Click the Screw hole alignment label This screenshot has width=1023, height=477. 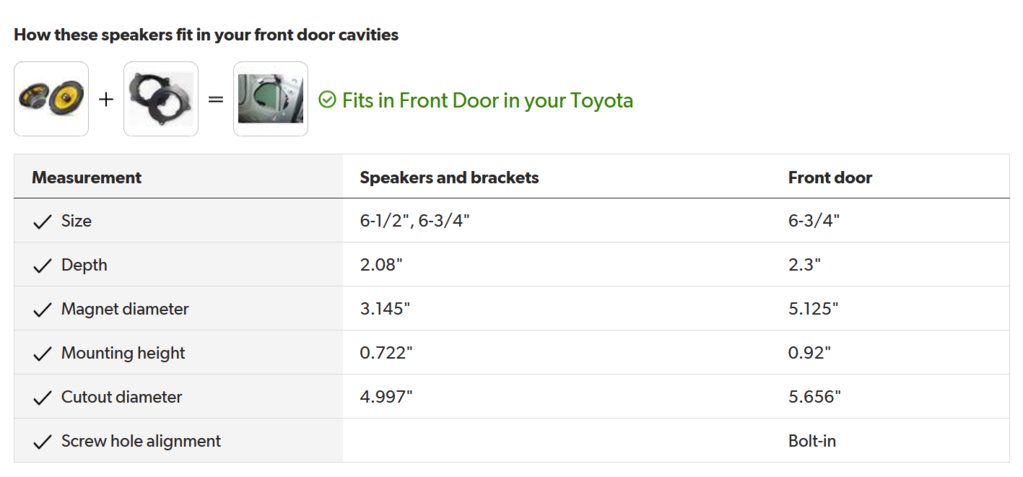click(141, 441)
